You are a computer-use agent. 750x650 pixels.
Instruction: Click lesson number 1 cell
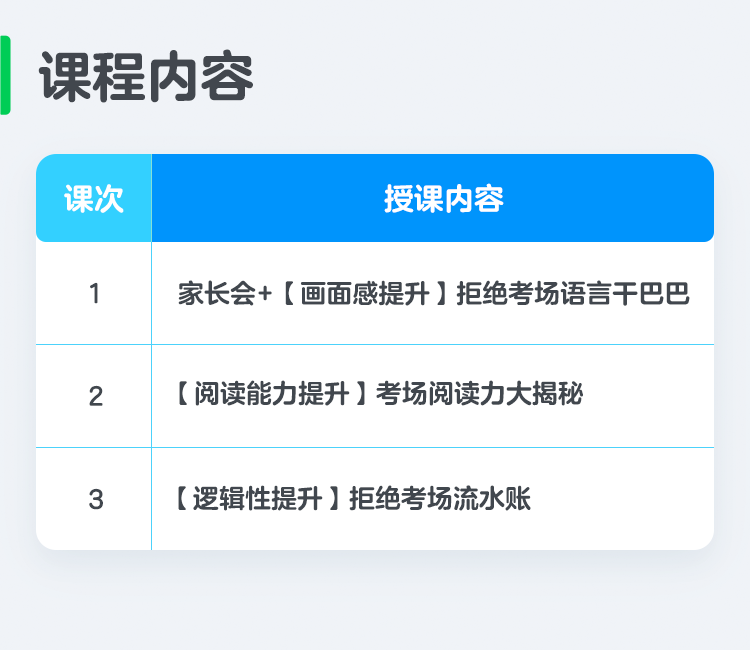94,293
